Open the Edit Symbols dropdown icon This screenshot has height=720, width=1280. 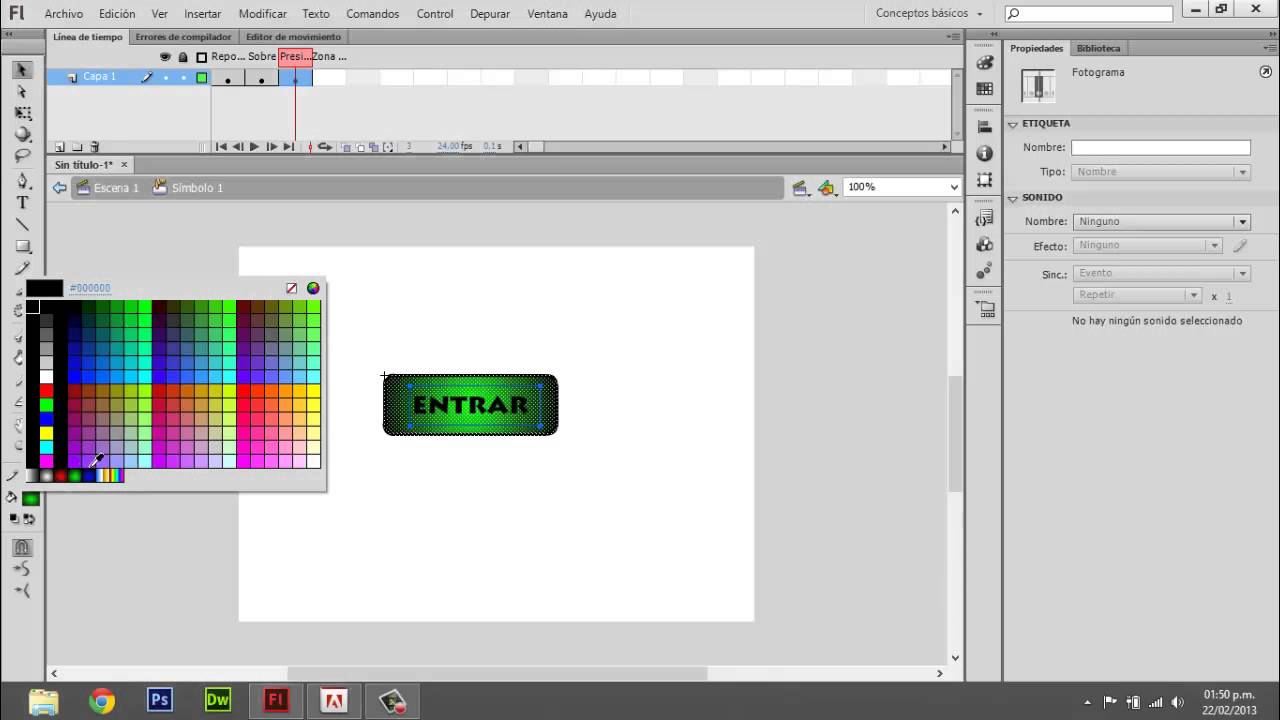(800, 188)
